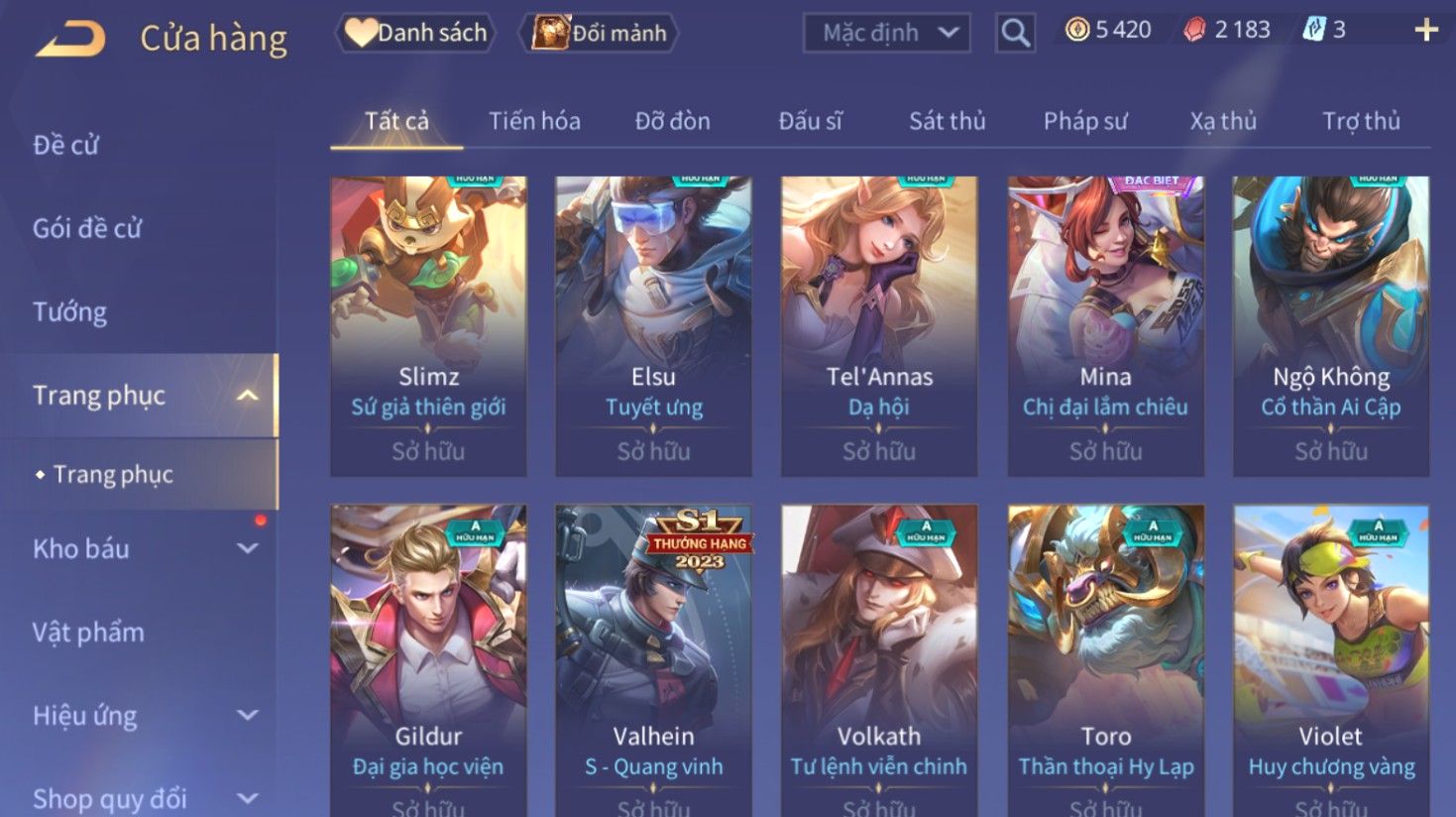This screenshot has height=817, width=1456.
Task: Expand the Hiệu ứng sidebar section
Action: click(x=248, y=715)
